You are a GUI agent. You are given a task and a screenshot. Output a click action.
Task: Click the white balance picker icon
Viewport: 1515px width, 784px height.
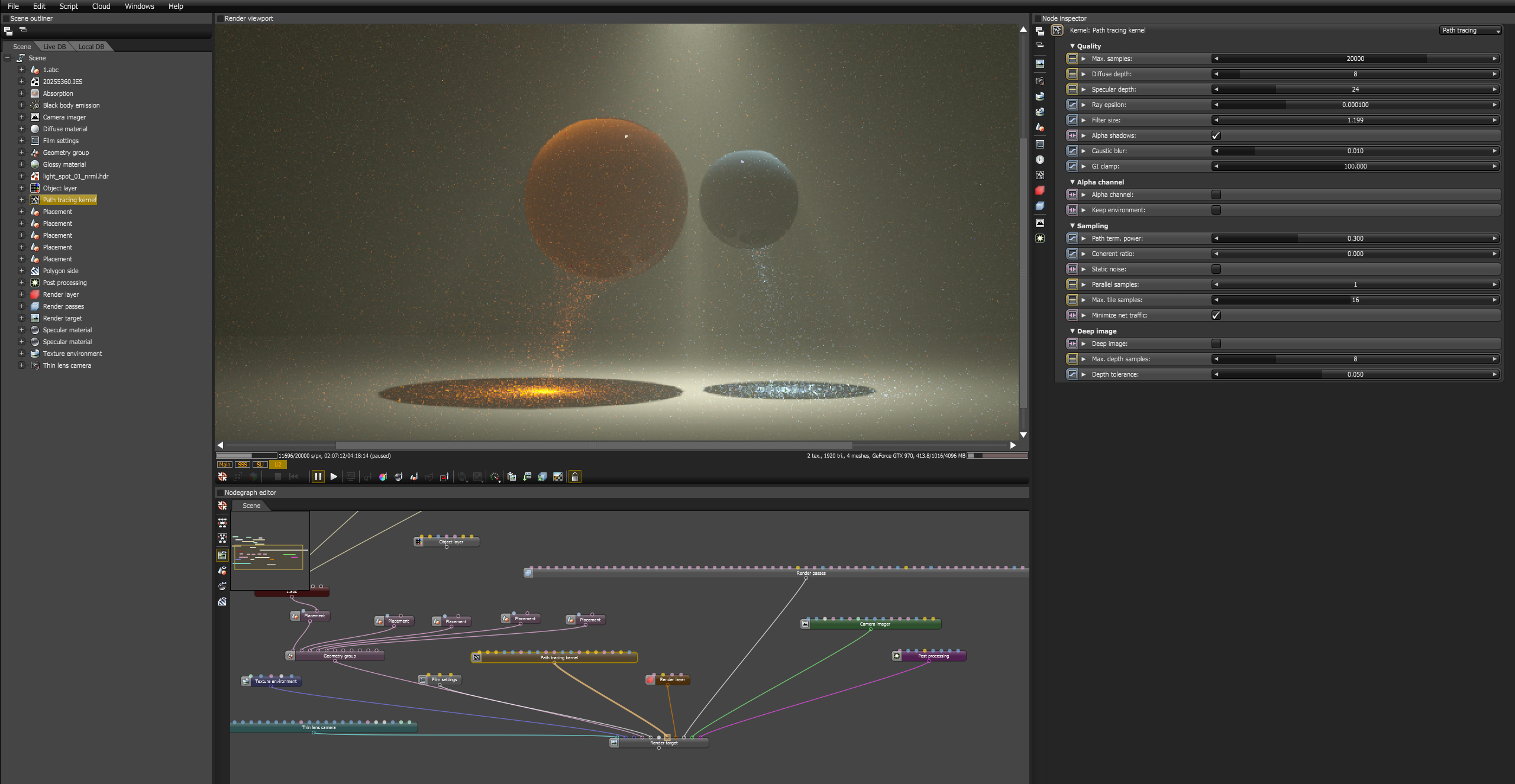point(383,477)
